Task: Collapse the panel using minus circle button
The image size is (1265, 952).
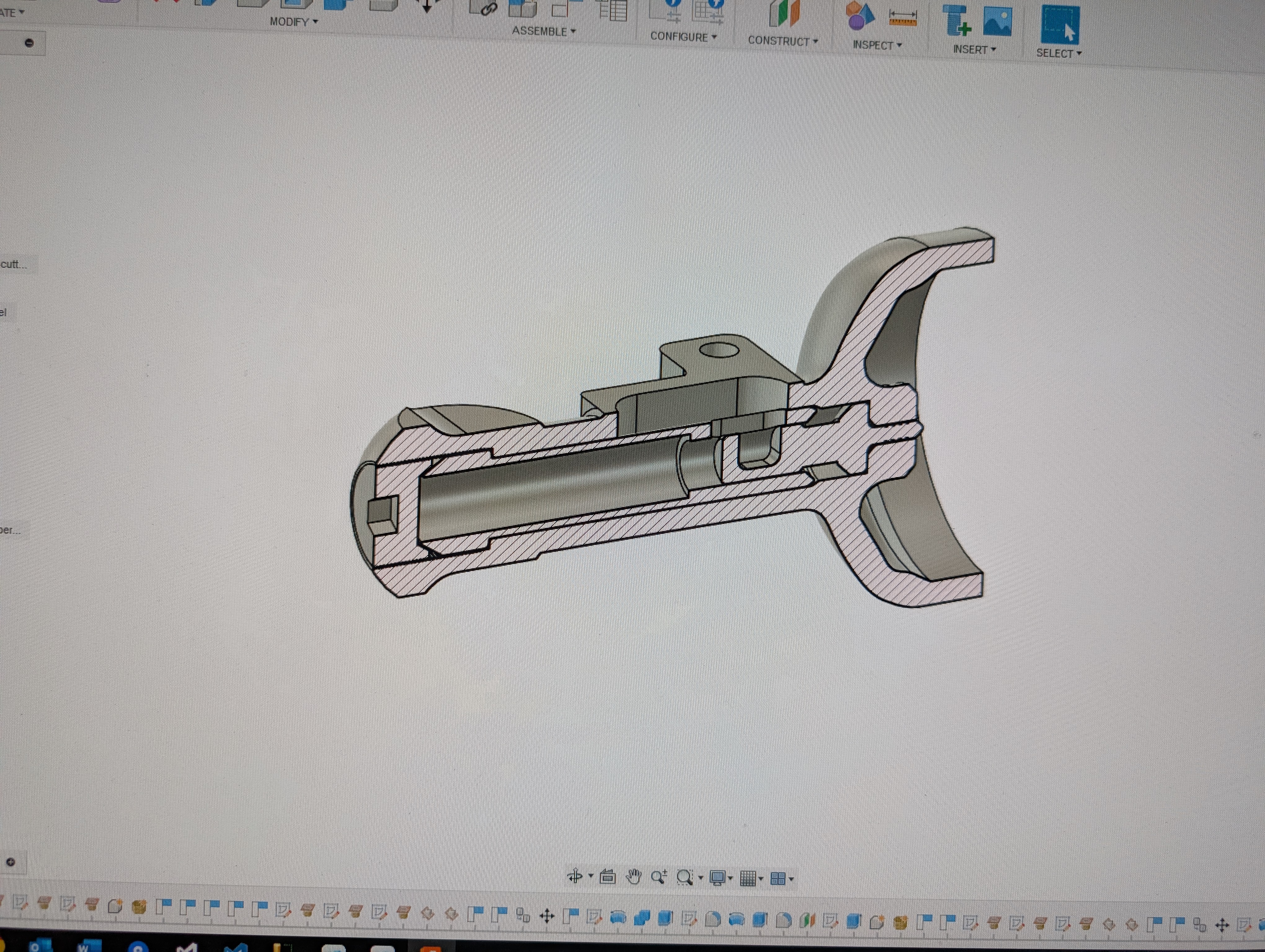Action: (29, 43)
